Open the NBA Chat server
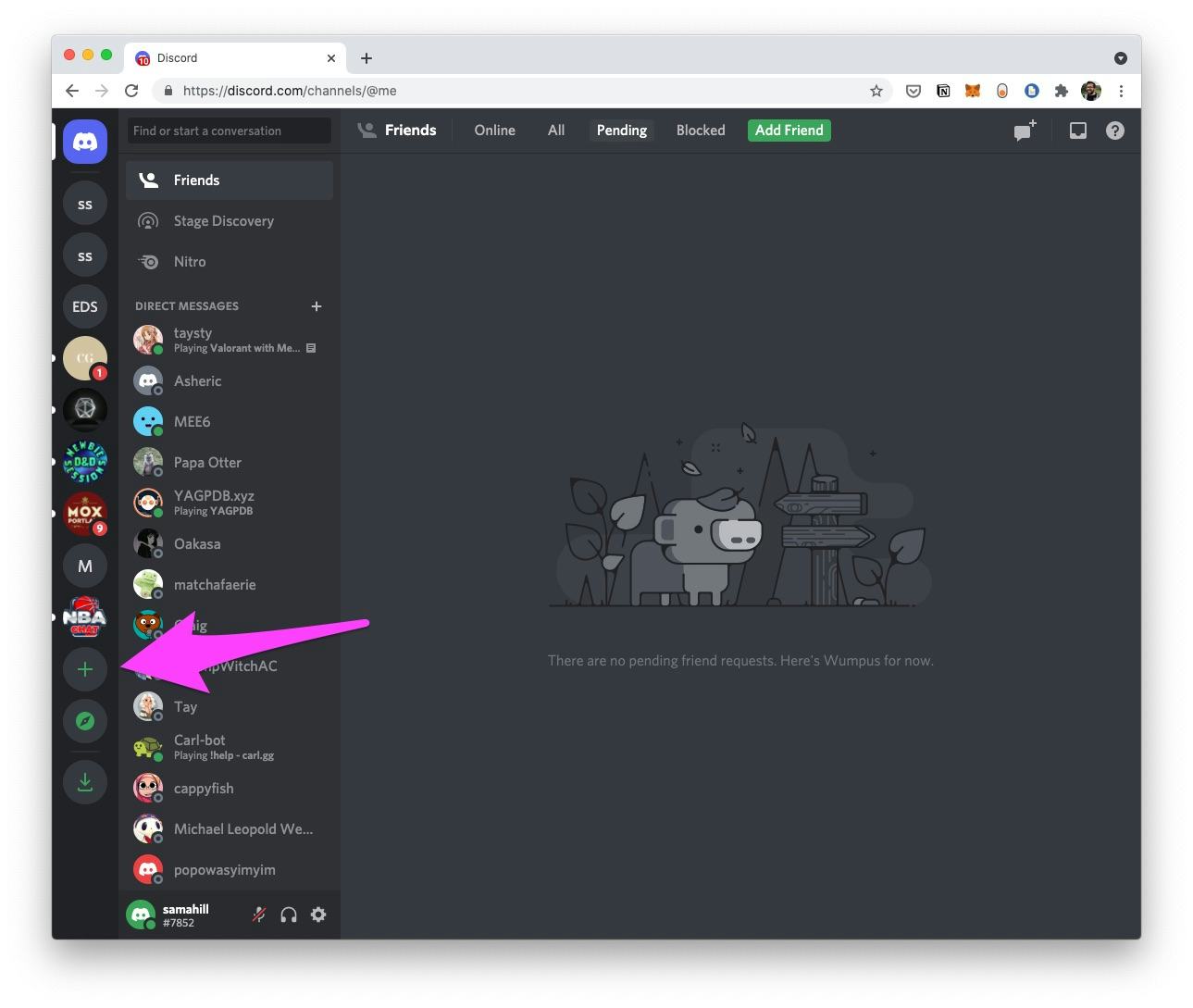1193x1008 pixels. pos(85,617)
